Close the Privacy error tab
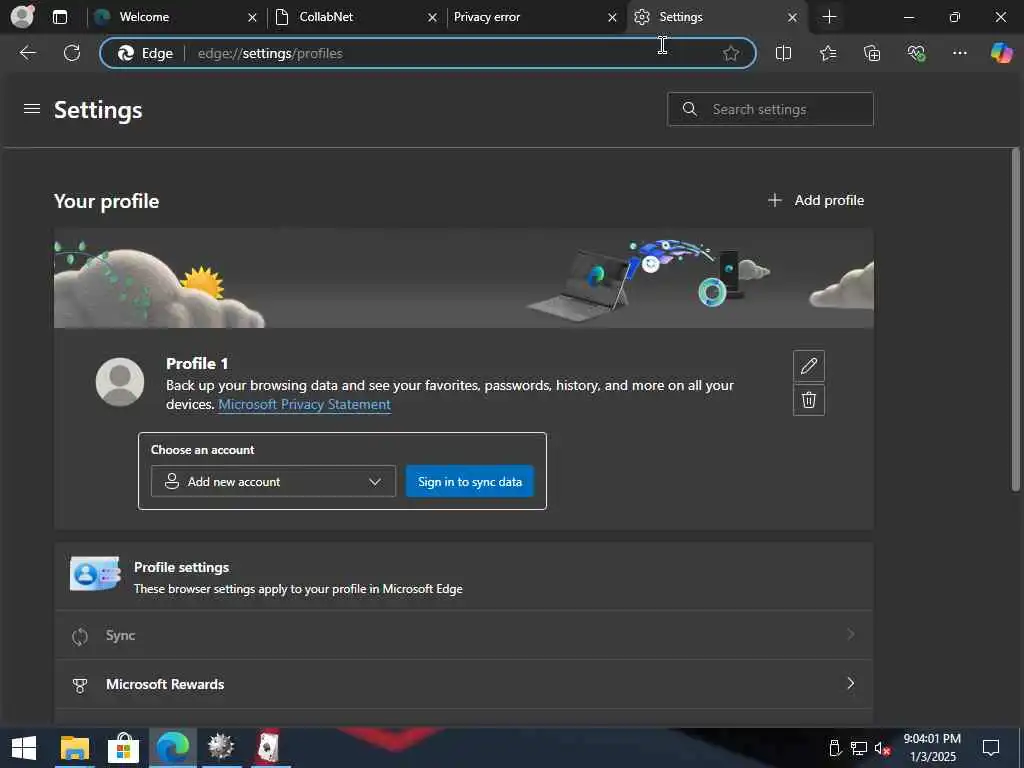 pos(612,18)
